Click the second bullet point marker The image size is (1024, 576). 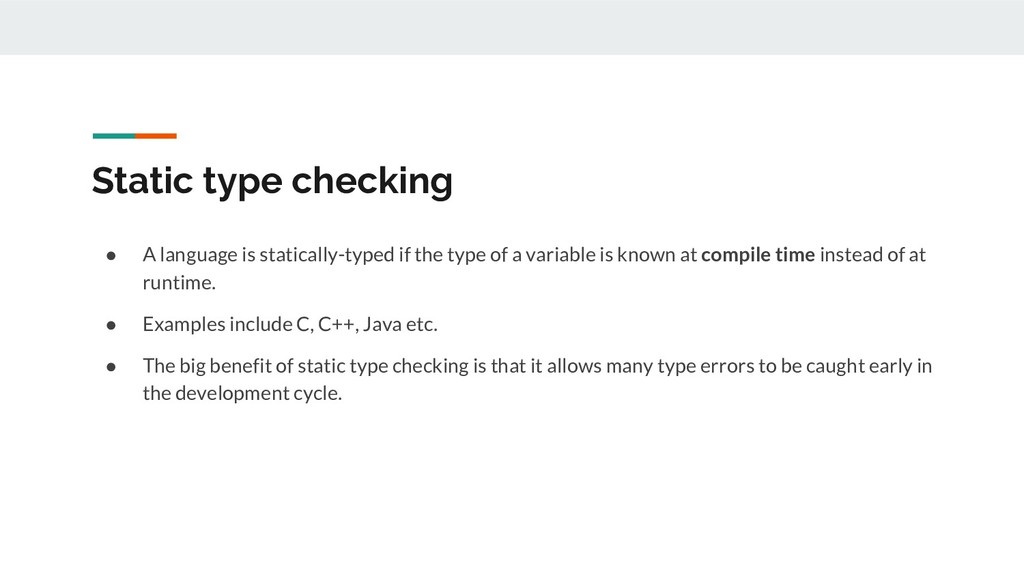pos(115,324)
